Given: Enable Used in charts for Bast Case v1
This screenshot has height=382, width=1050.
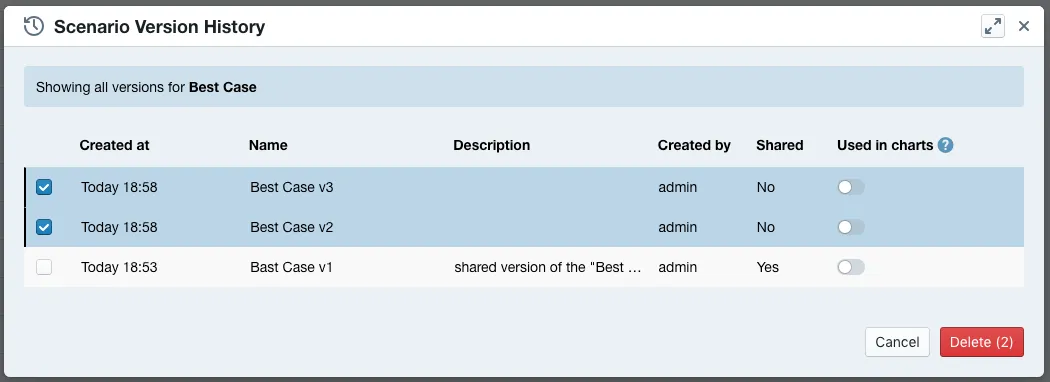Looking at the screenshot, I should click(x=851, y=267).
